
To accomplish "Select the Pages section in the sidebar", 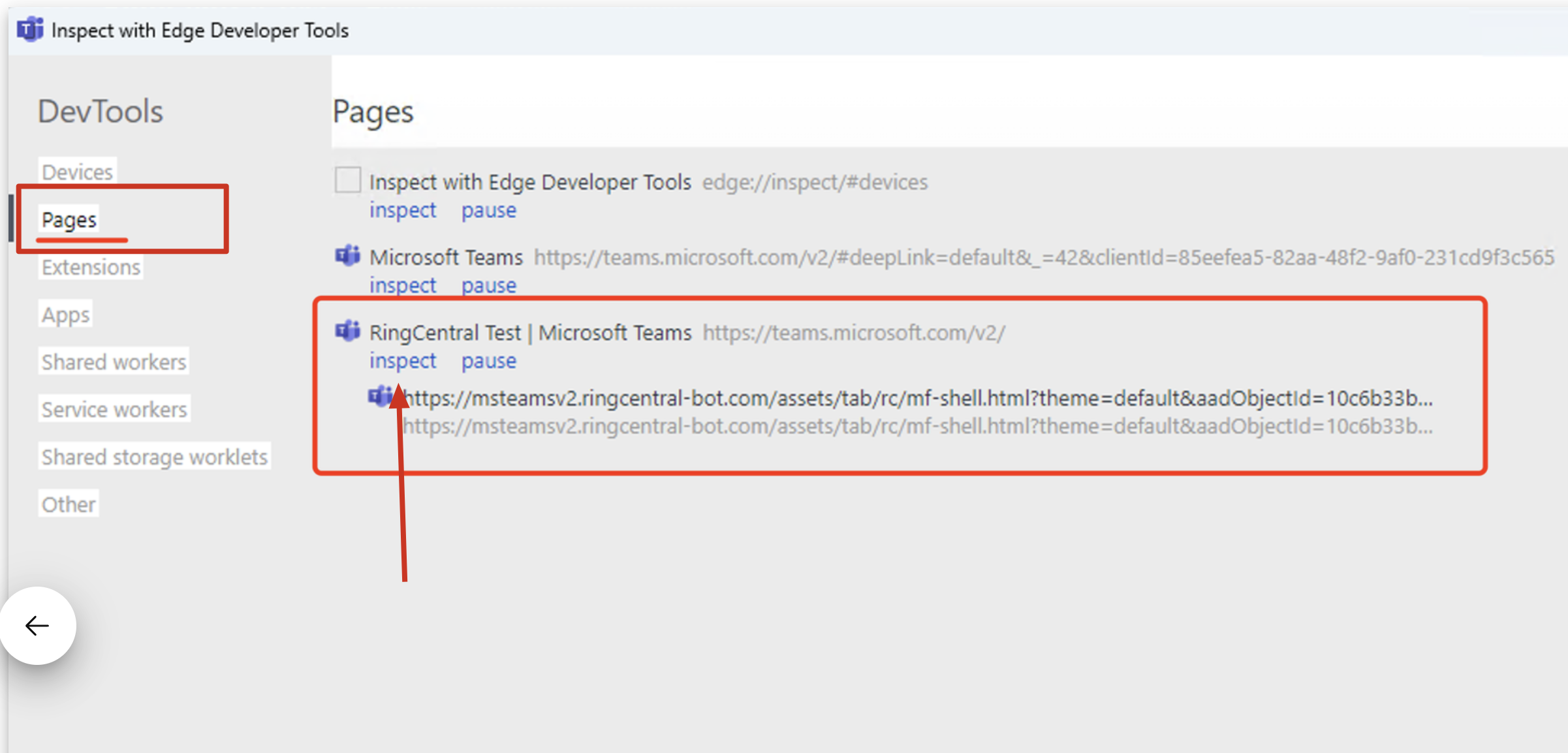I will (68, 220).
